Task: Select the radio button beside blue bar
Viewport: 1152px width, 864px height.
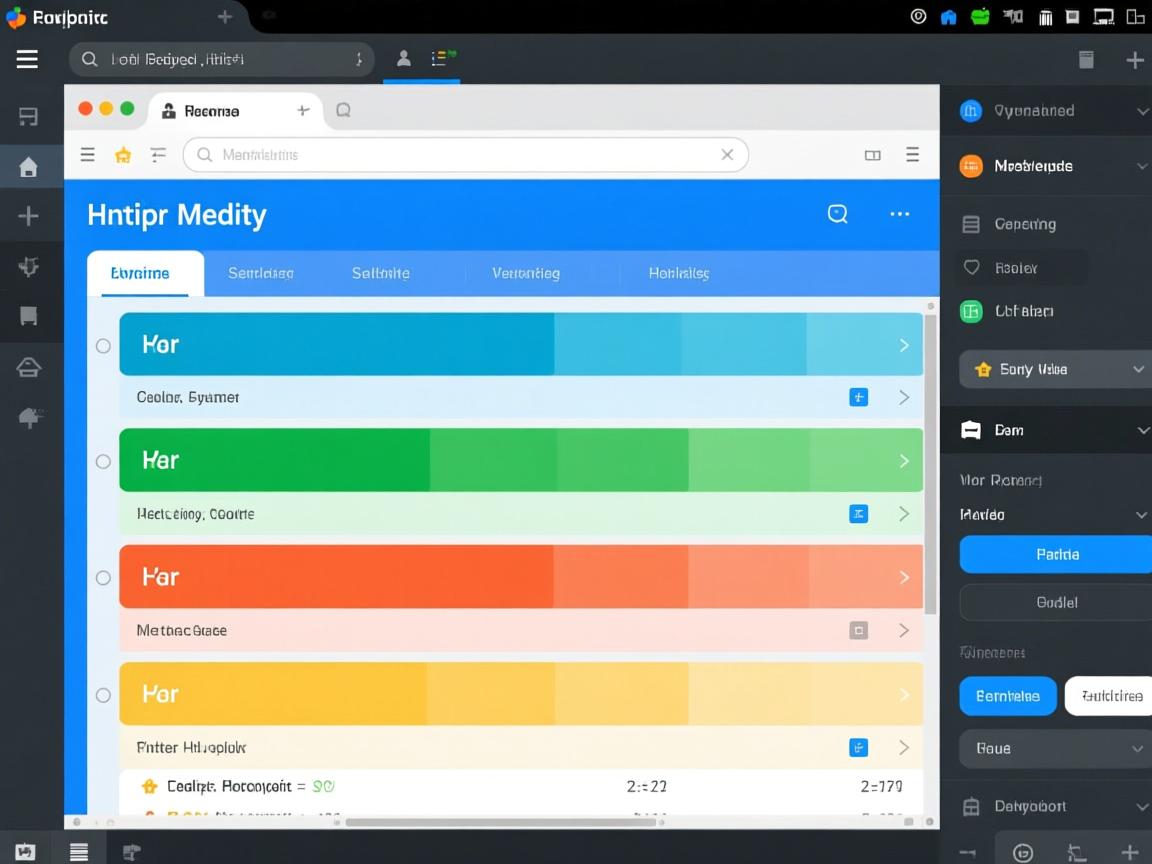Action: 103,346
